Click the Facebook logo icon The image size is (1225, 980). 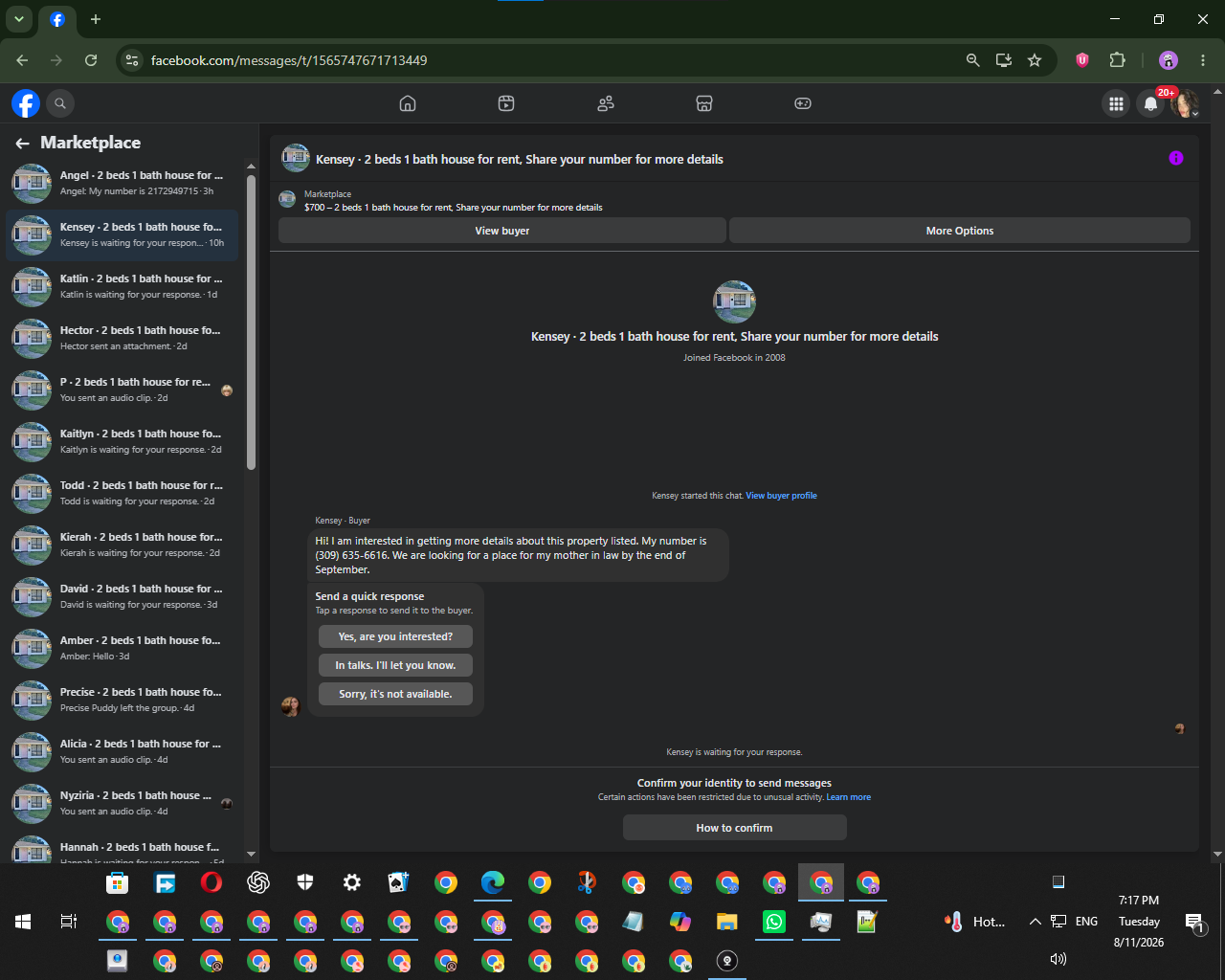(26, 103)
